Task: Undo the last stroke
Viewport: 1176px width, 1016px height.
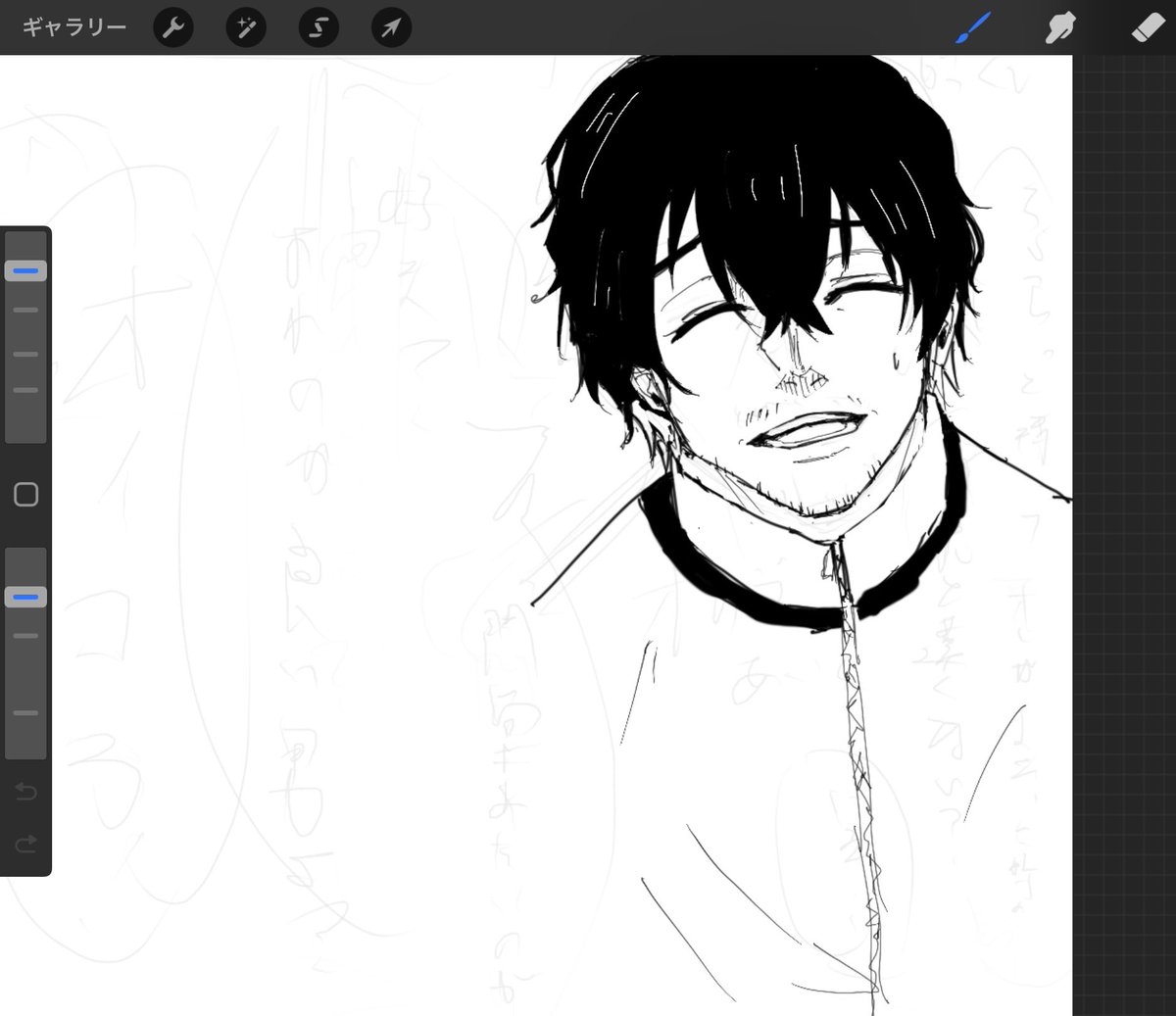Action: click(x=26, y=791)
